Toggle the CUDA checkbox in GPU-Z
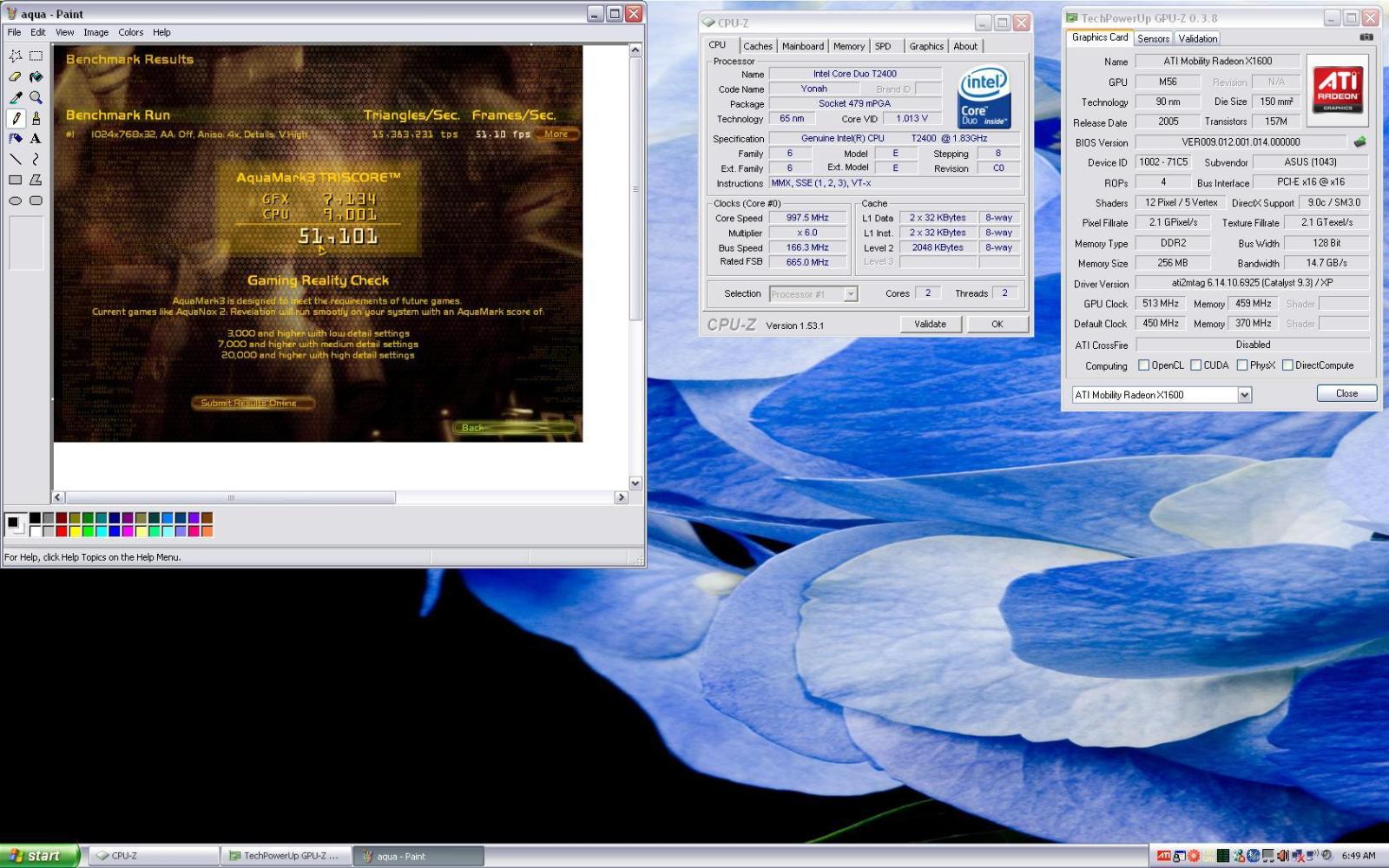 1195,365
